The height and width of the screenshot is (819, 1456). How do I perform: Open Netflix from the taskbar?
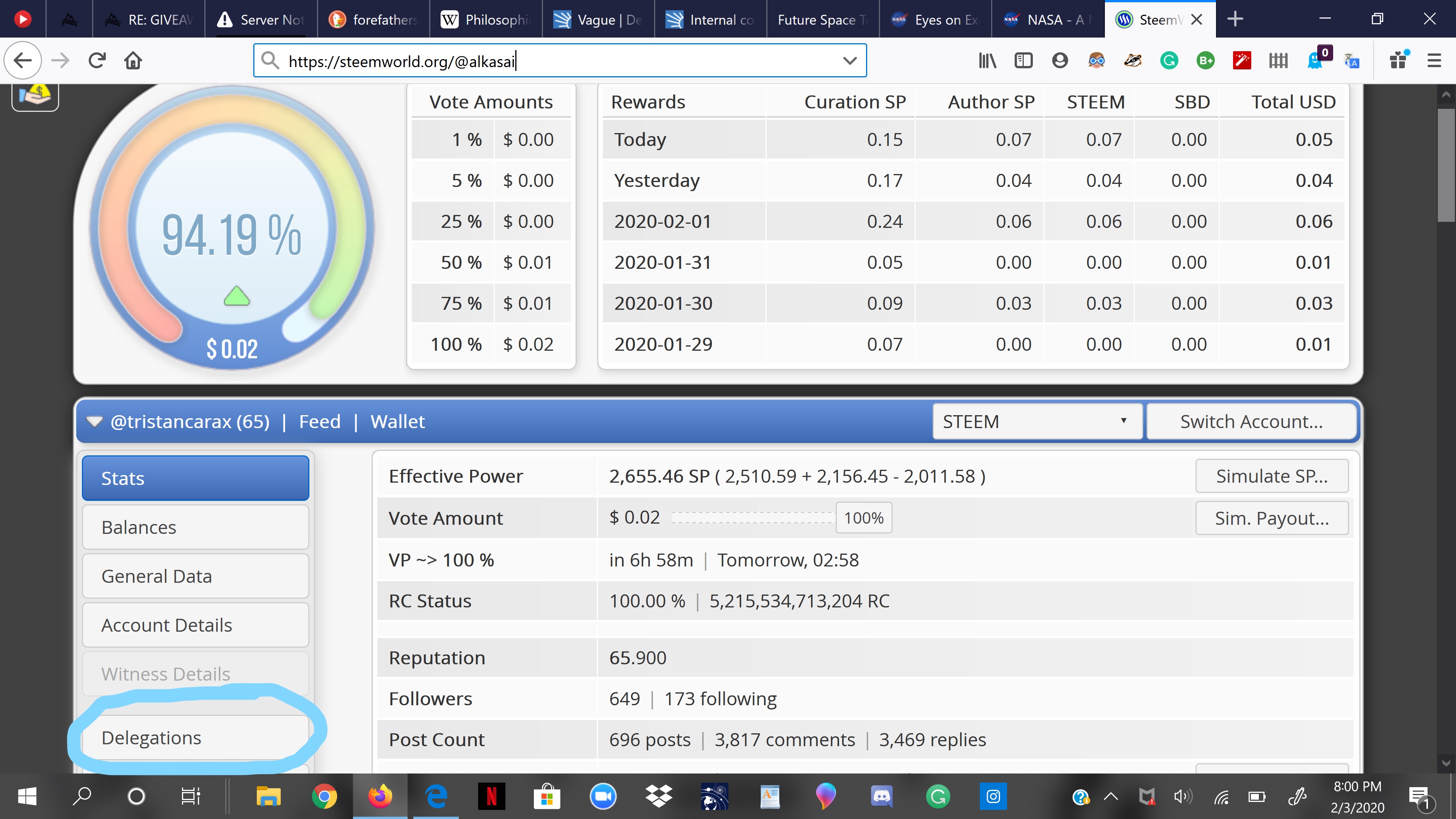click(491, 796)
